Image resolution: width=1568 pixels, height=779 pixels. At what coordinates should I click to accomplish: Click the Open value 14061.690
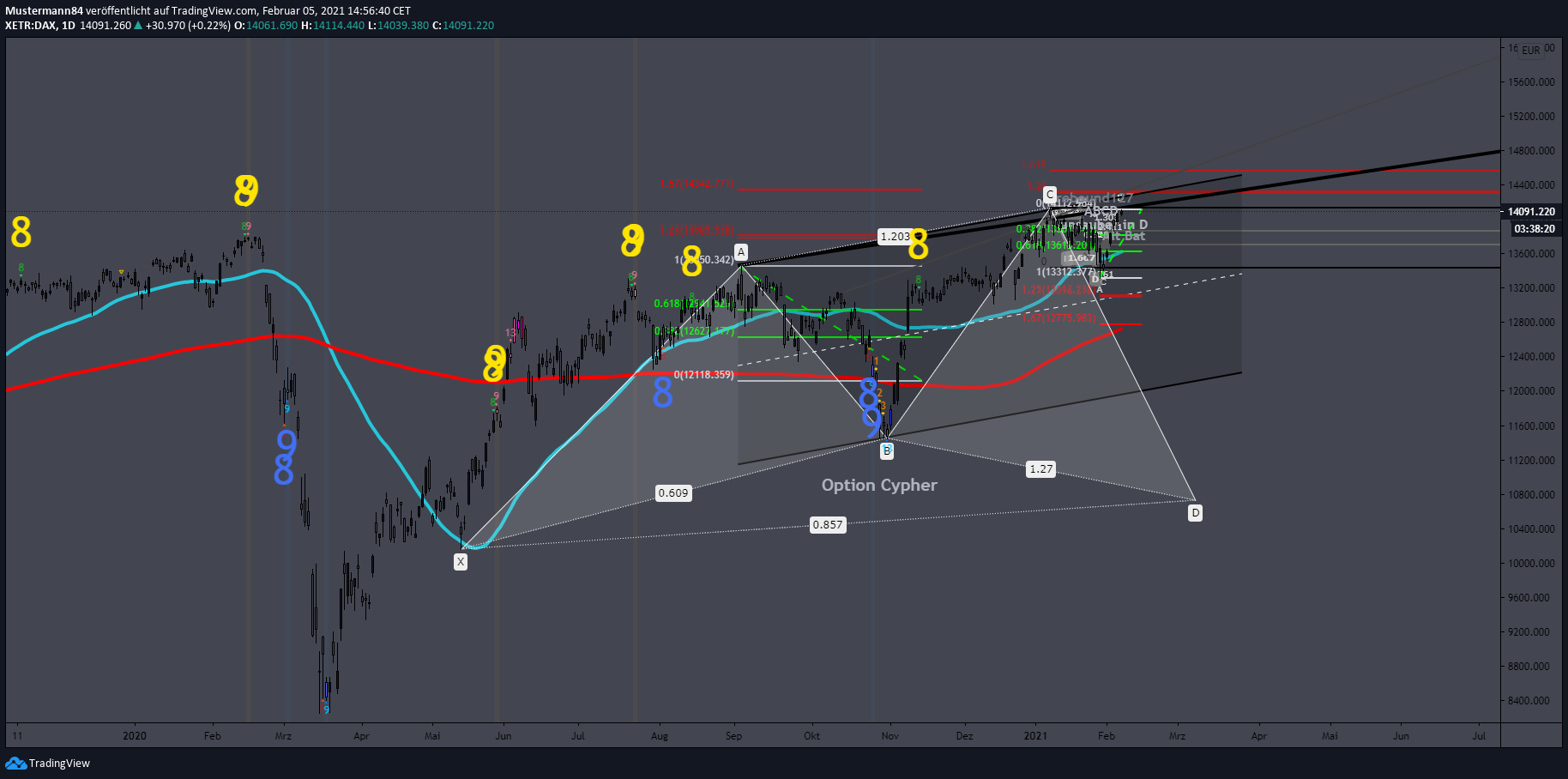(x=272, y=26)
